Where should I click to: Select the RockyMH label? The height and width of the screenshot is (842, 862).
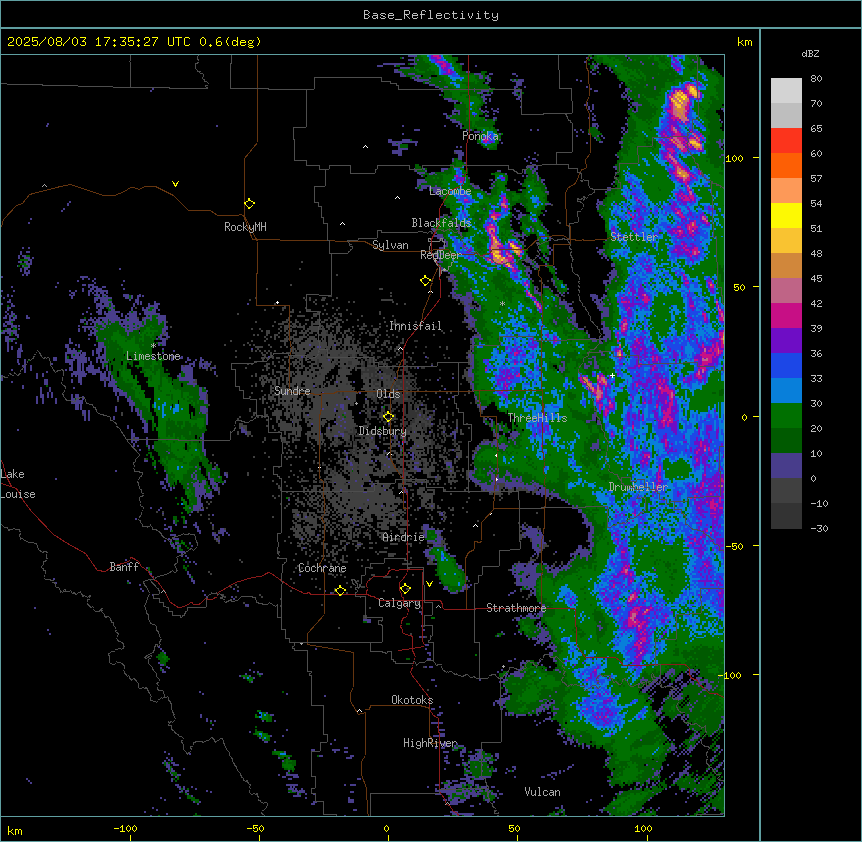coord(245,227)
